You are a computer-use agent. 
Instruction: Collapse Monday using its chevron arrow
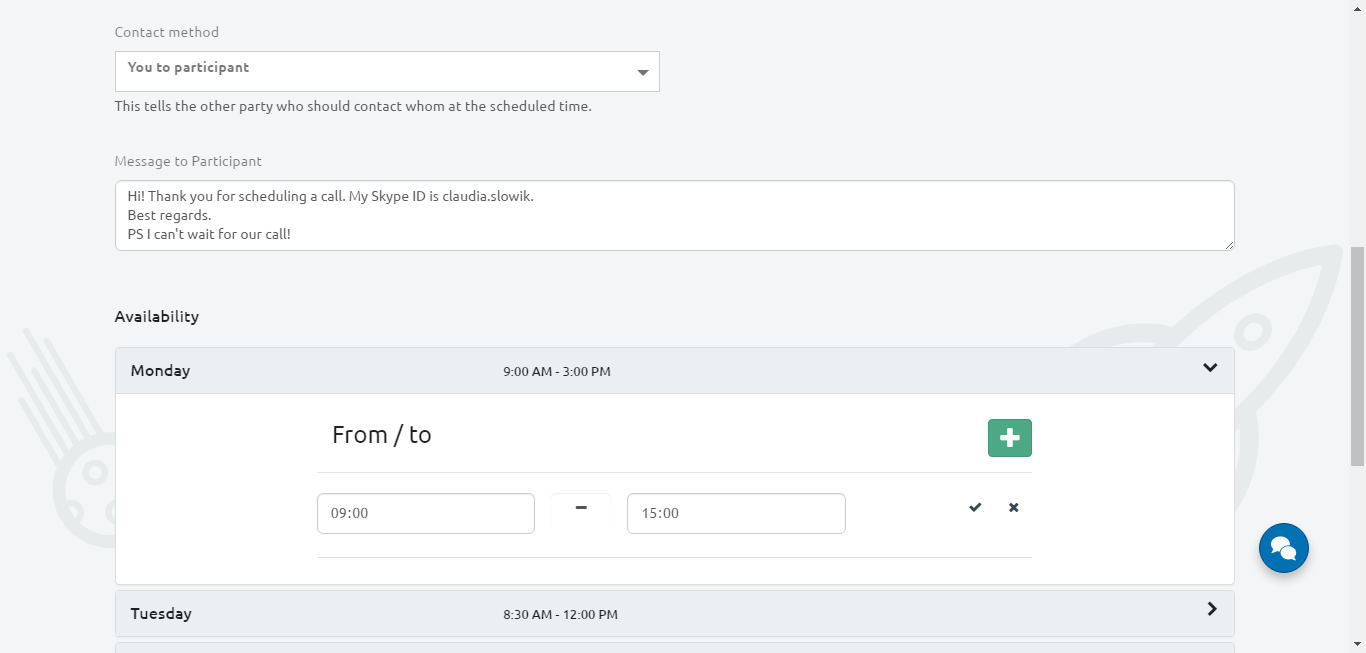pos(1210,368)
